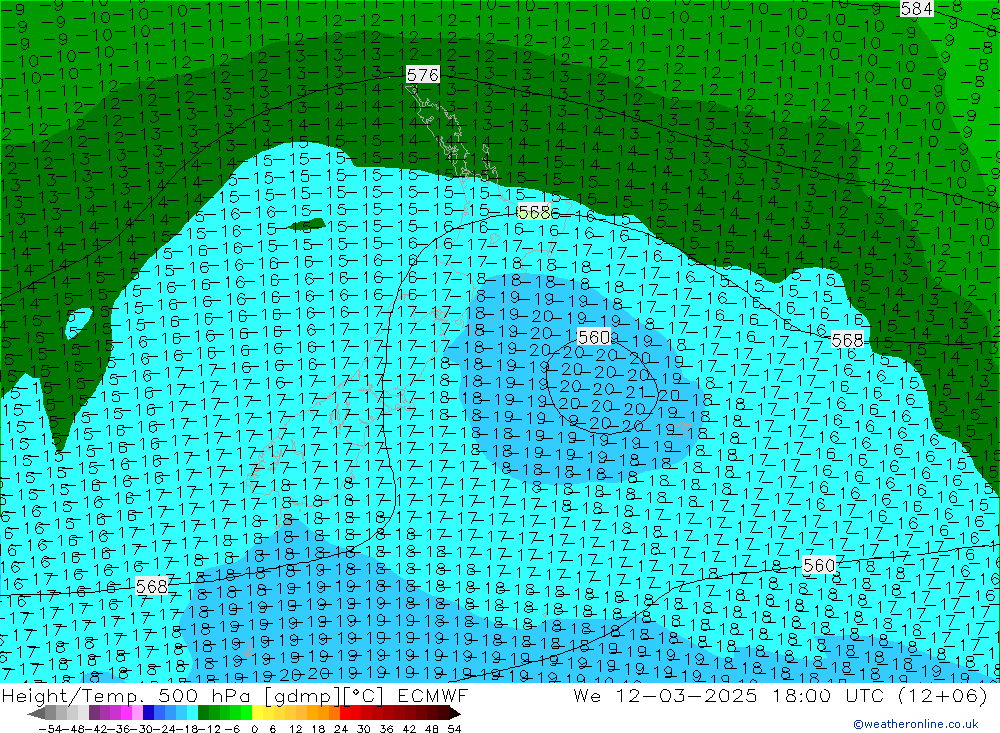Click the small dark green island in the cyan area
This screenshot has width=1000, height=733.
(x=307, y=225)
